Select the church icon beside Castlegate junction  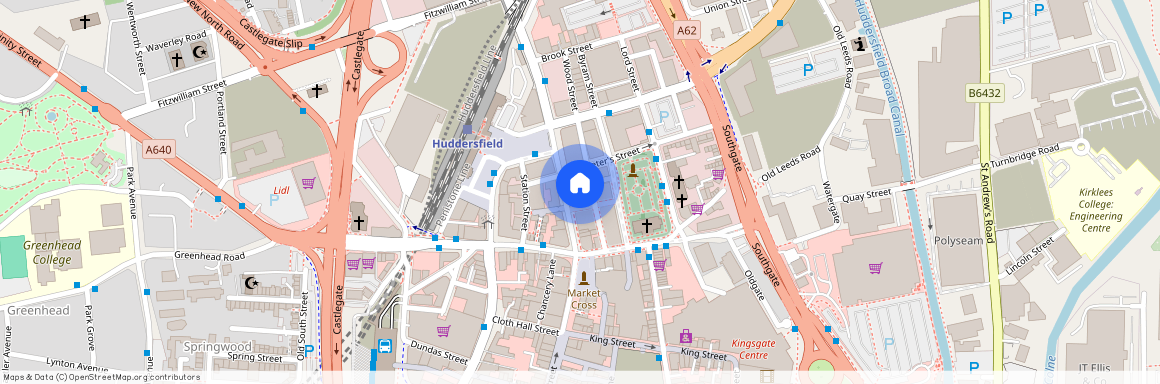coord(359,222)
